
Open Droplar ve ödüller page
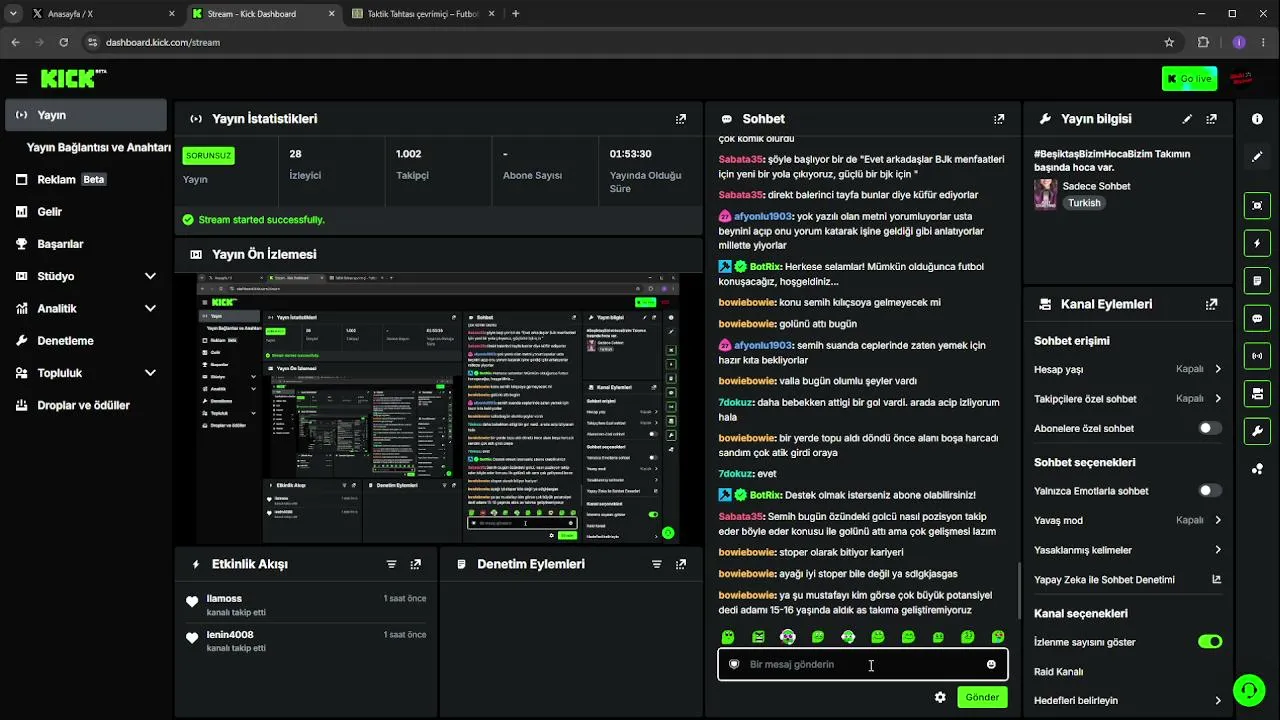[86, 405]
